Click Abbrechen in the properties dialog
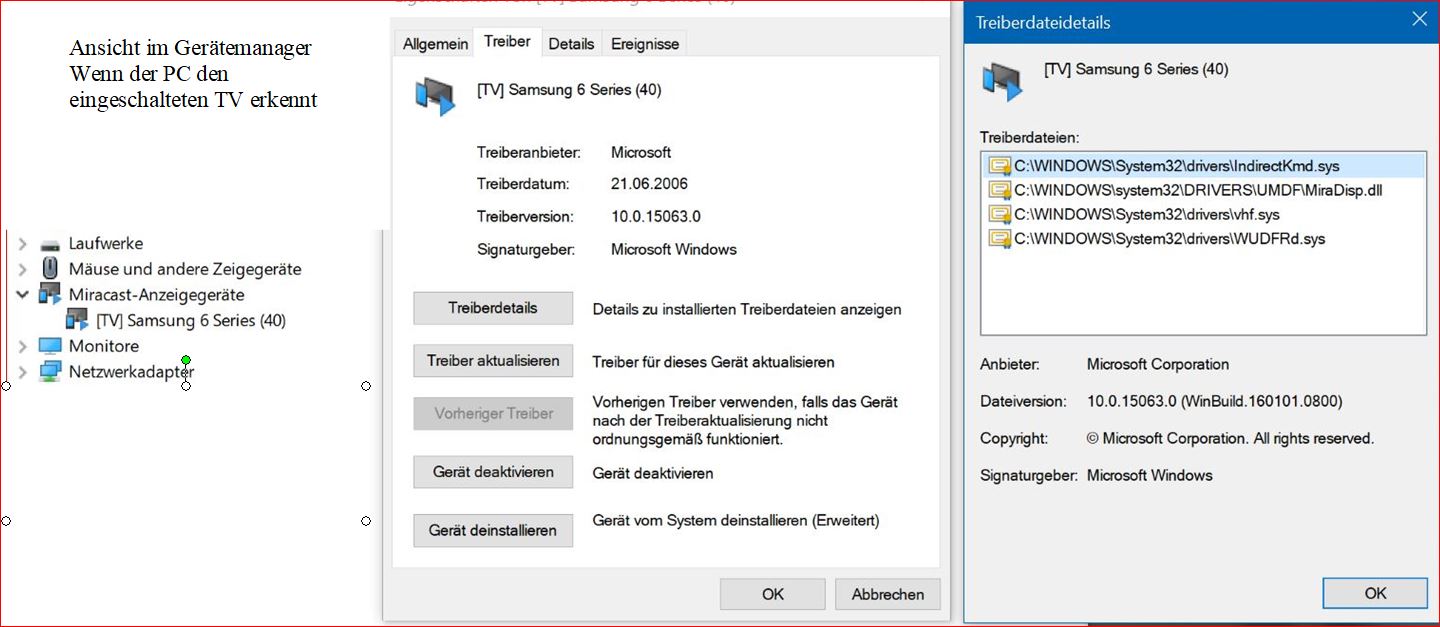Screen dimensions: 1440x627 [888, 594]
